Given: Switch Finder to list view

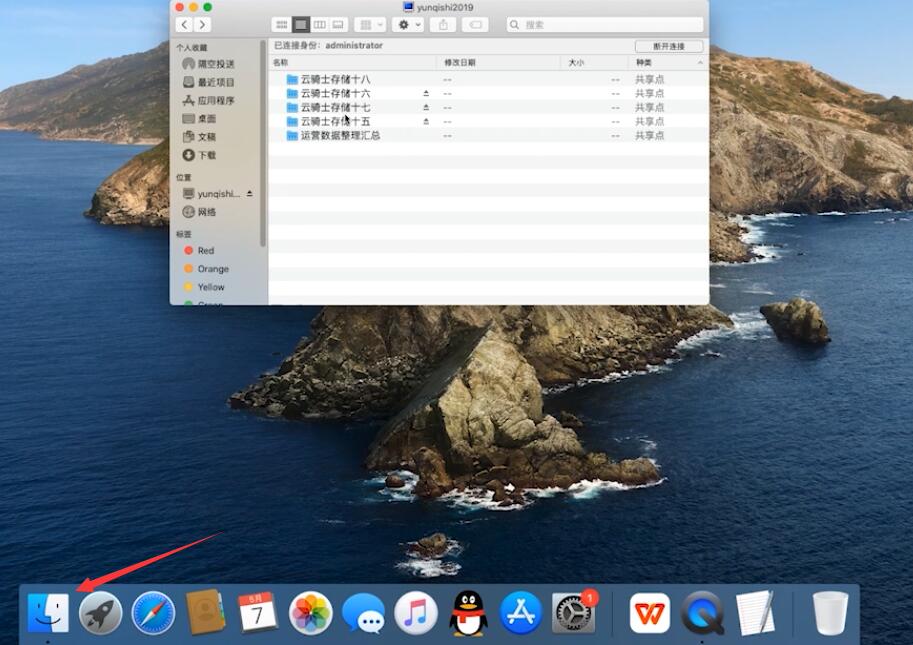Looking at the screenshot, I should coord(300,24).
